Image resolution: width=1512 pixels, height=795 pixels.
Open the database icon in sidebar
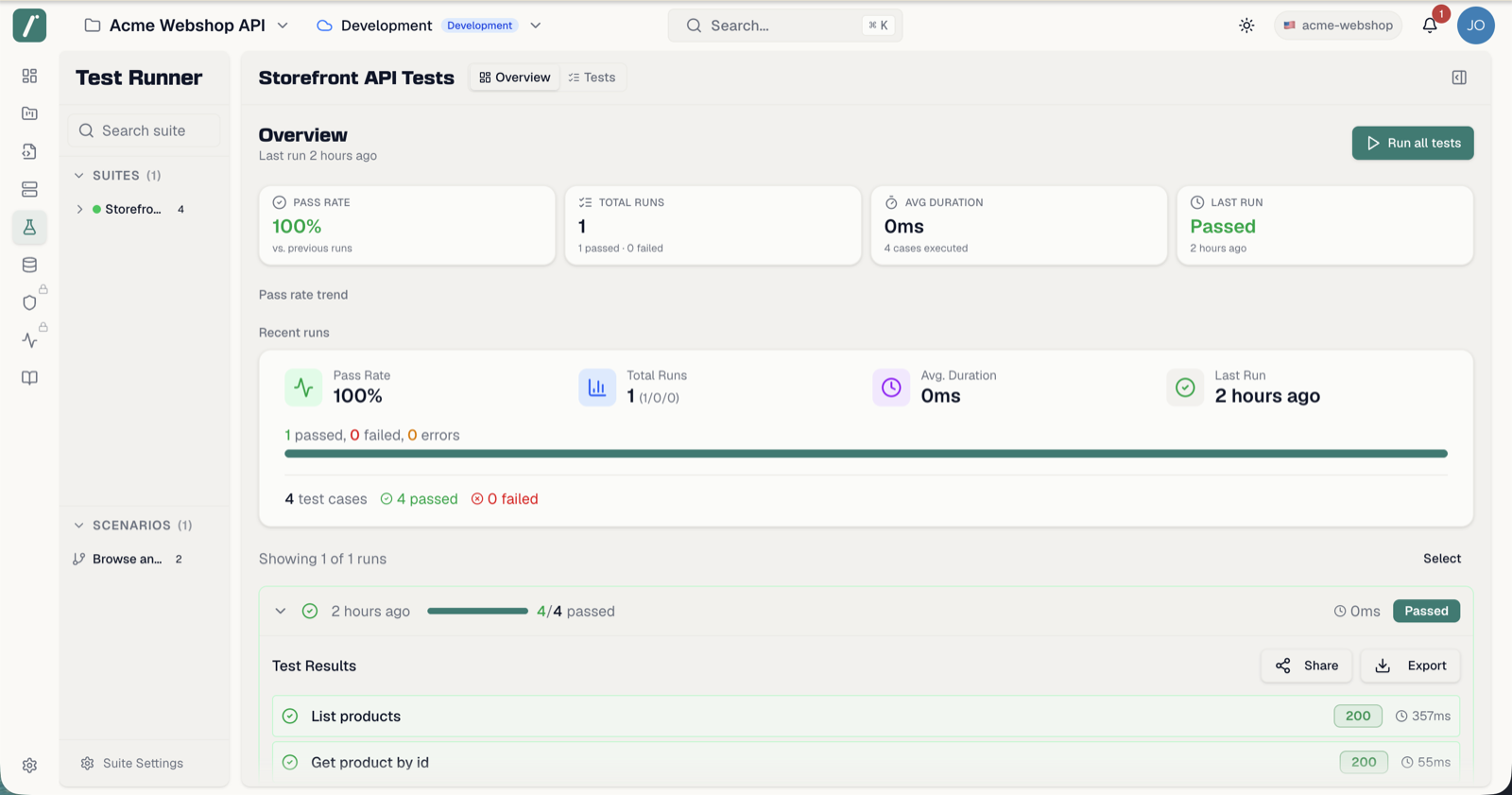coord(29,265)
